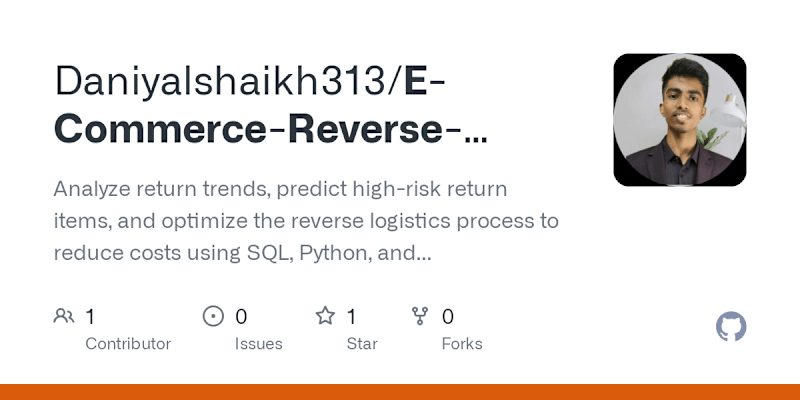800x400 pixels.
Task: Click the forks count number 0
Action: [x=447, y=317]
